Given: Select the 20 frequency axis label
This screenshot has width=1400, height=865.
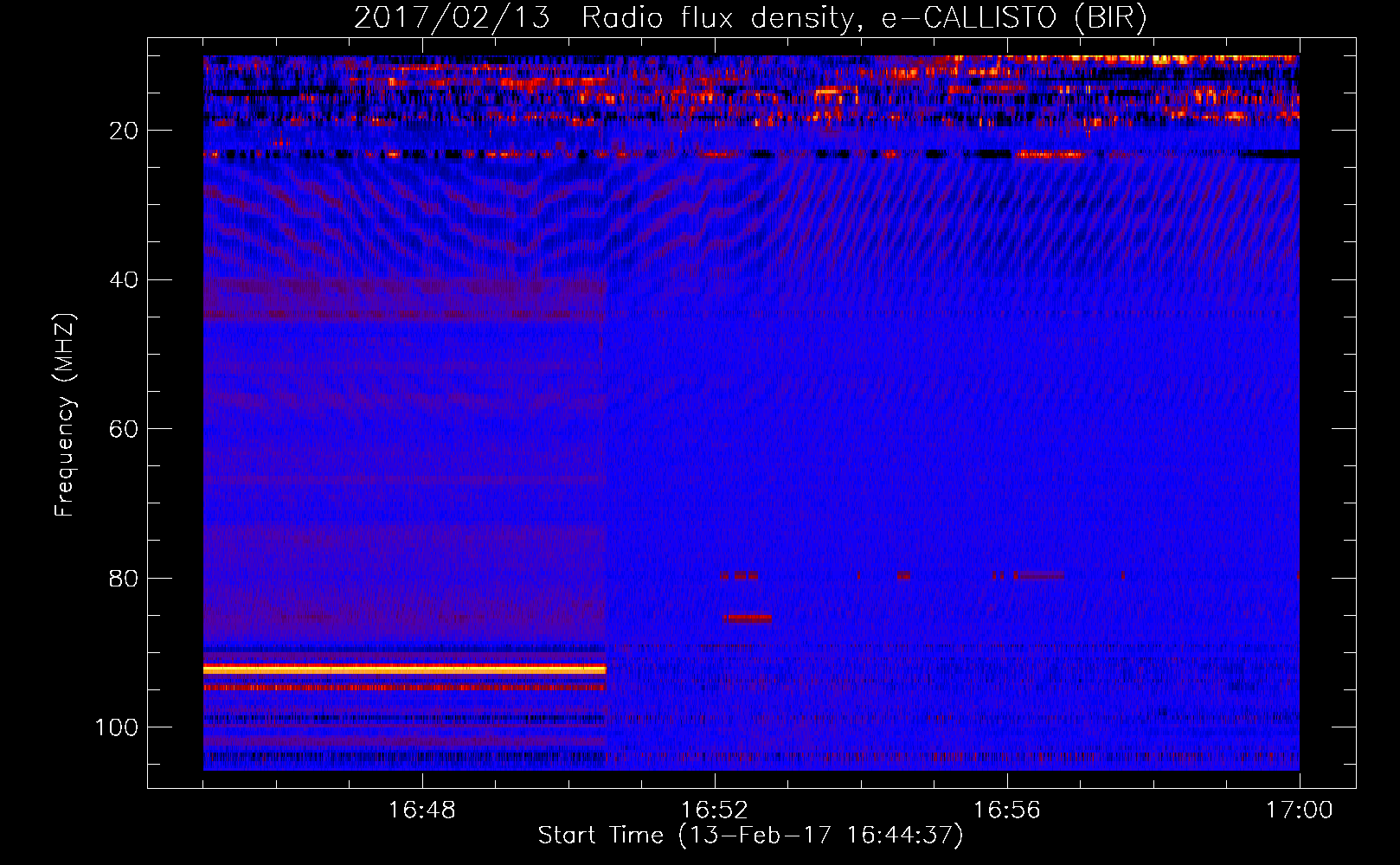Looking at the screenshot, I should (x=124, y=131).
